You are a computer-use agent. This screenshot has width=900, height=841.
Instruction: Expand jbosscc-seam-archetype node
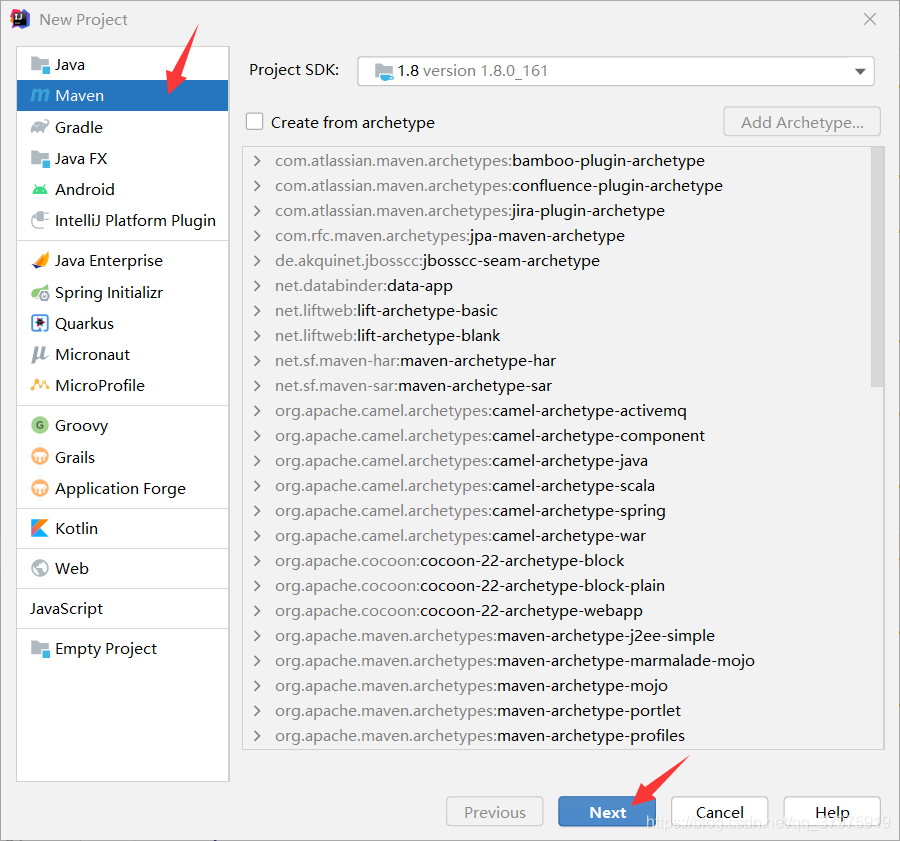pyautogui.click(x=257, y=261)
